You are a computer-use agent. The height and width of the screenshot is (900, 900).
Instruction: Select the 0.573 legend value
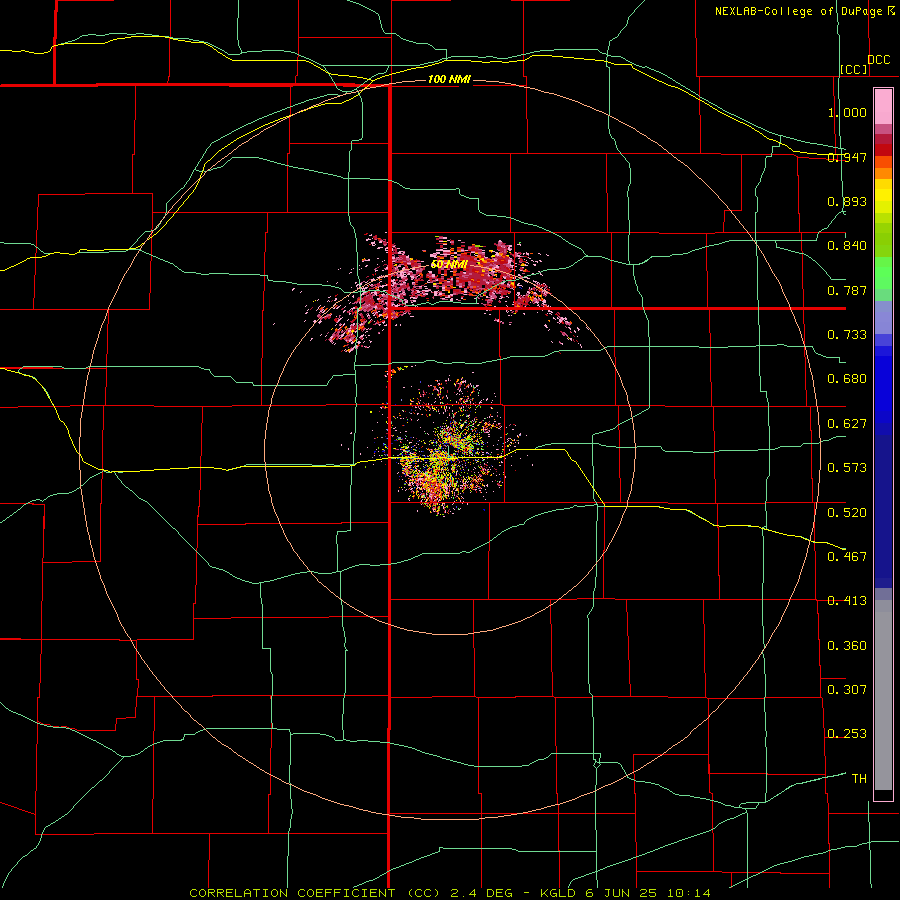point(847,468)
